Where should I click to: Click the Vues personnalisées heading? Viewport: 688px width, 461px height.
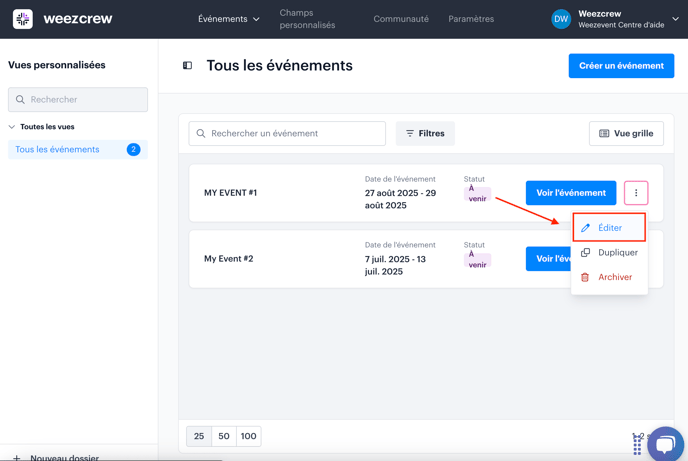(57, 65)
